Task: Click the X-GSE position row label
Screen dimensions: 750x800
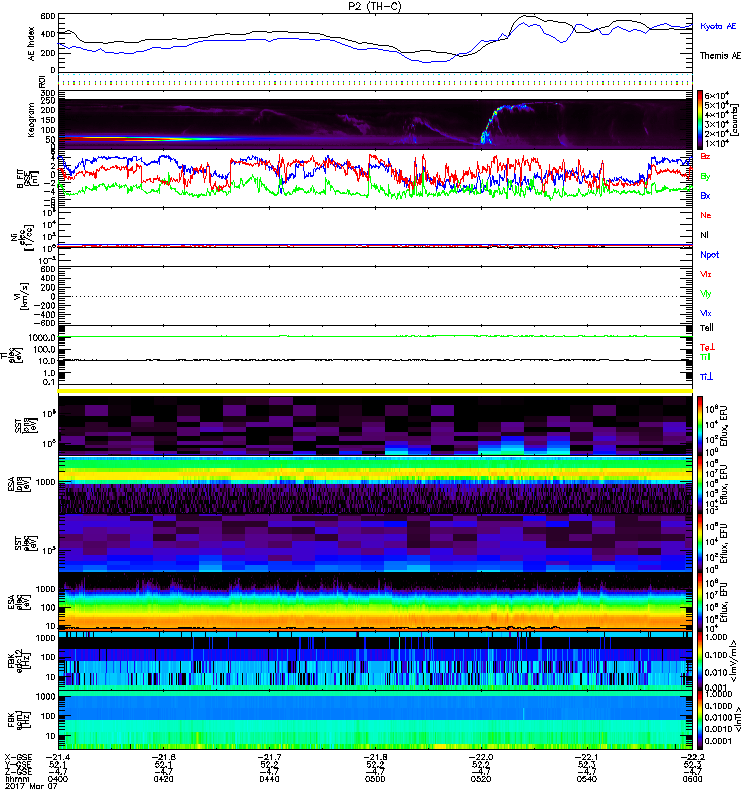Action: (x=18, y=757)
